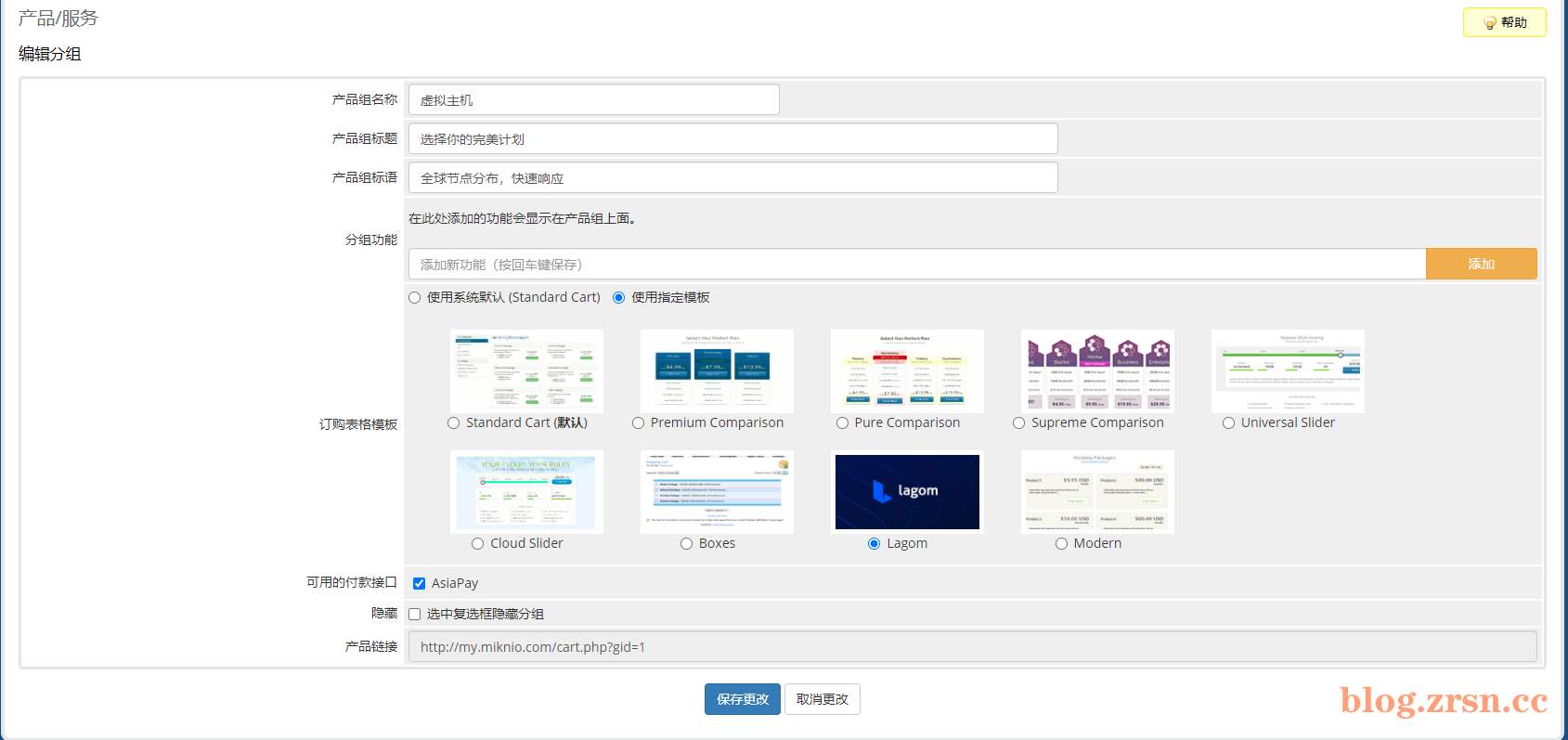Click the Cloud Slider template preview
This screenshot has height=740, width=1568.
tap(526, 492)
